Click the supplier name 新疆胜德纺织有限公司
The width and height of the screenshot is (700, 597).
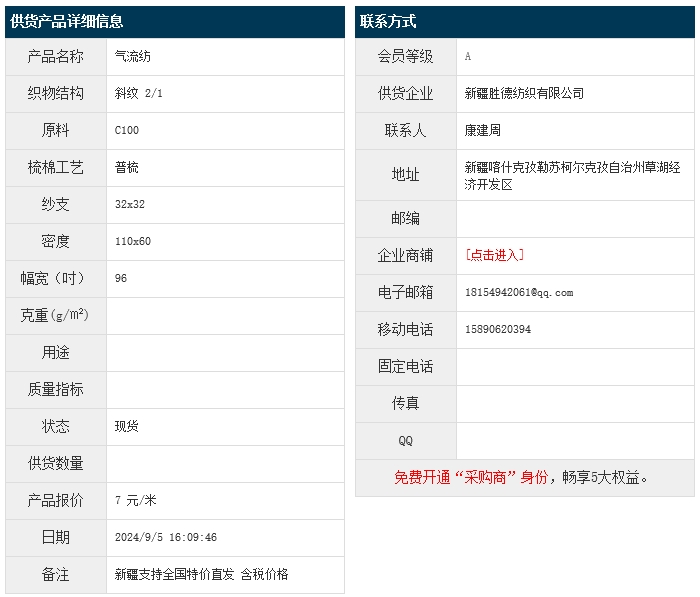[x=524, y=93]
